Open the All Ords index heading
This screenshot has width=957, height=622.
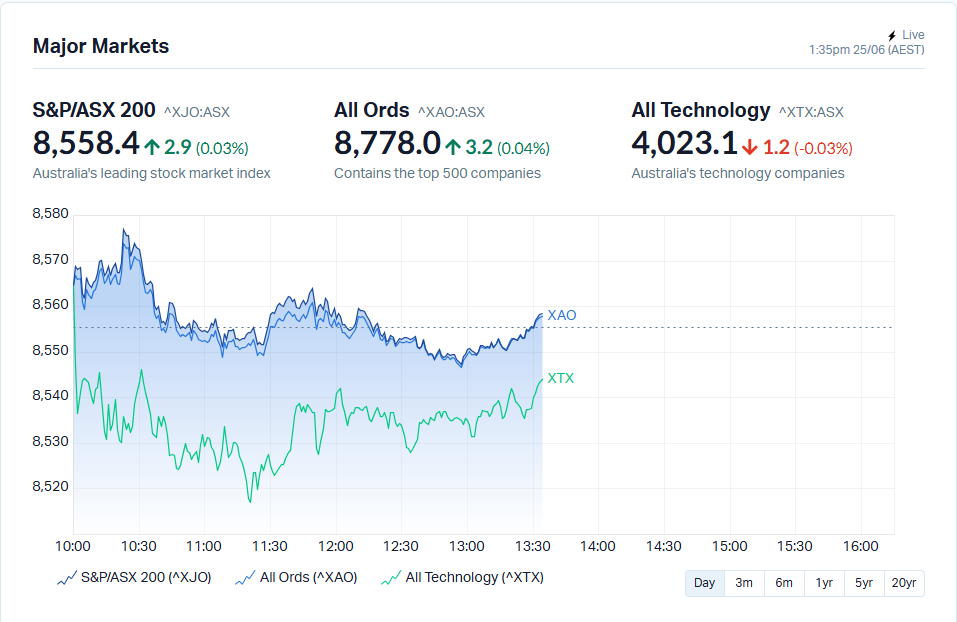pos(372,110)
